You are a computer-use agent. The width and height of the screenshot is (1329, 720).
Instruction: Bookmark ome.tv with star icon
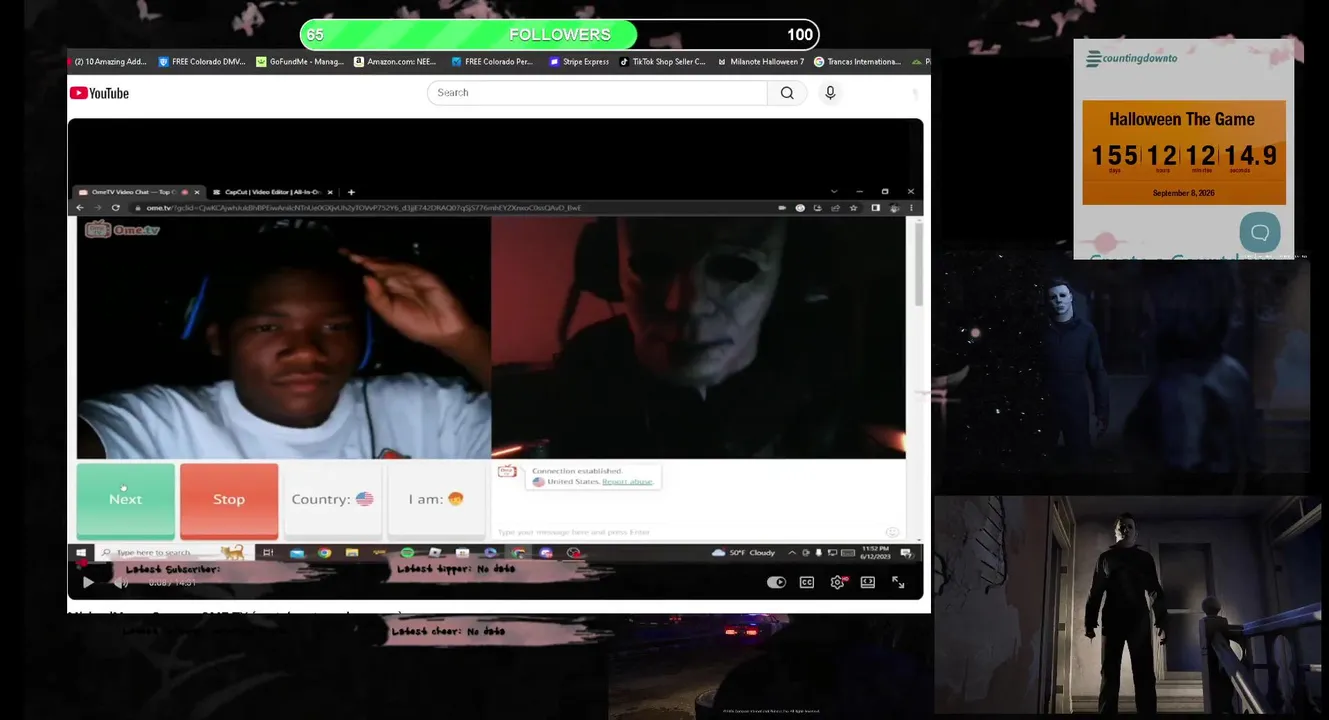click(x=853, y=208)
